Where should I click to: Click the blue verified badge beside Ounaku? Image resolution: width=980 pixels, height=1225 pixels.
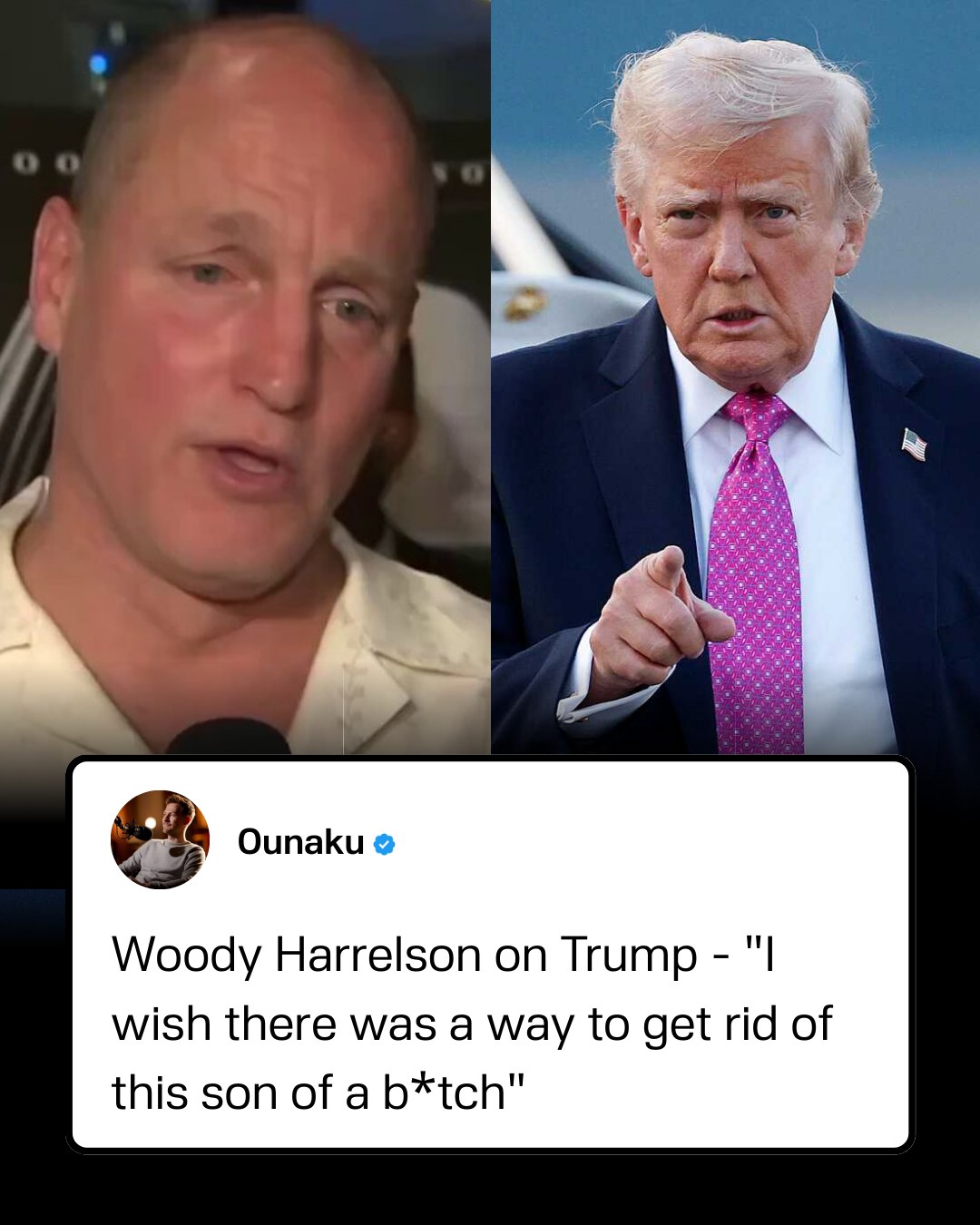coord(384,844)
